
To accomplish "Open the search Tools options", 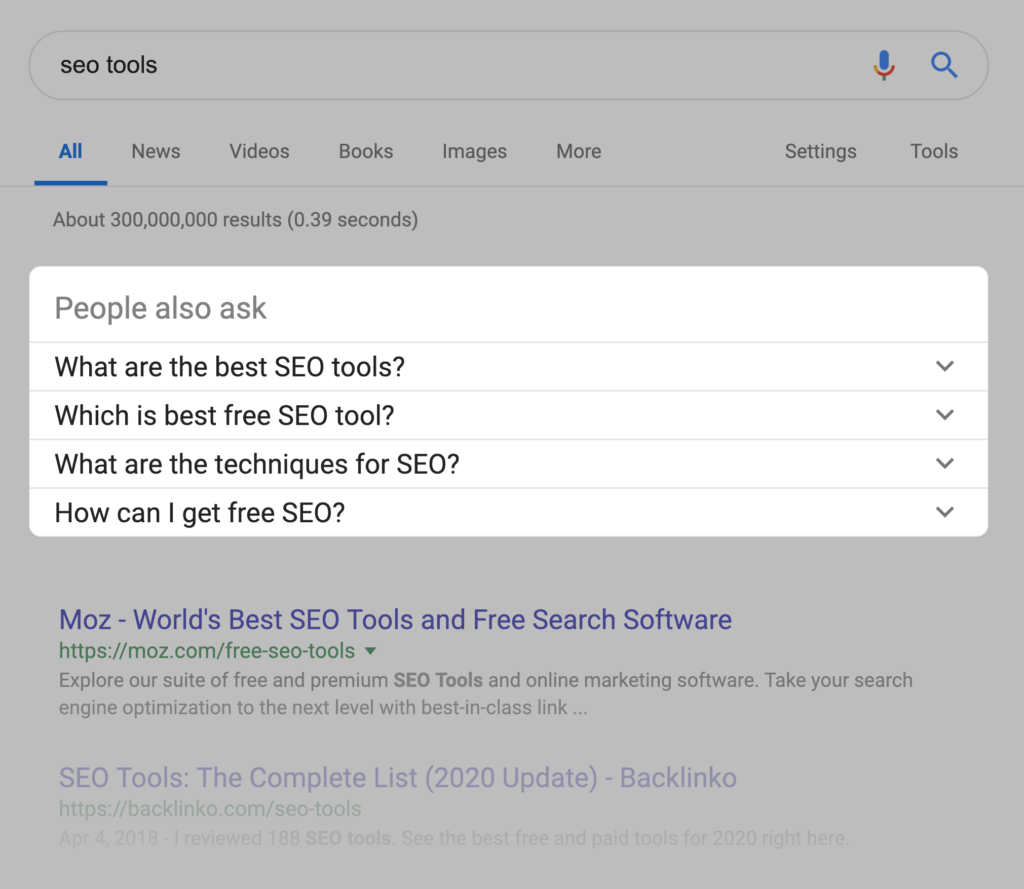I will 934,152.
